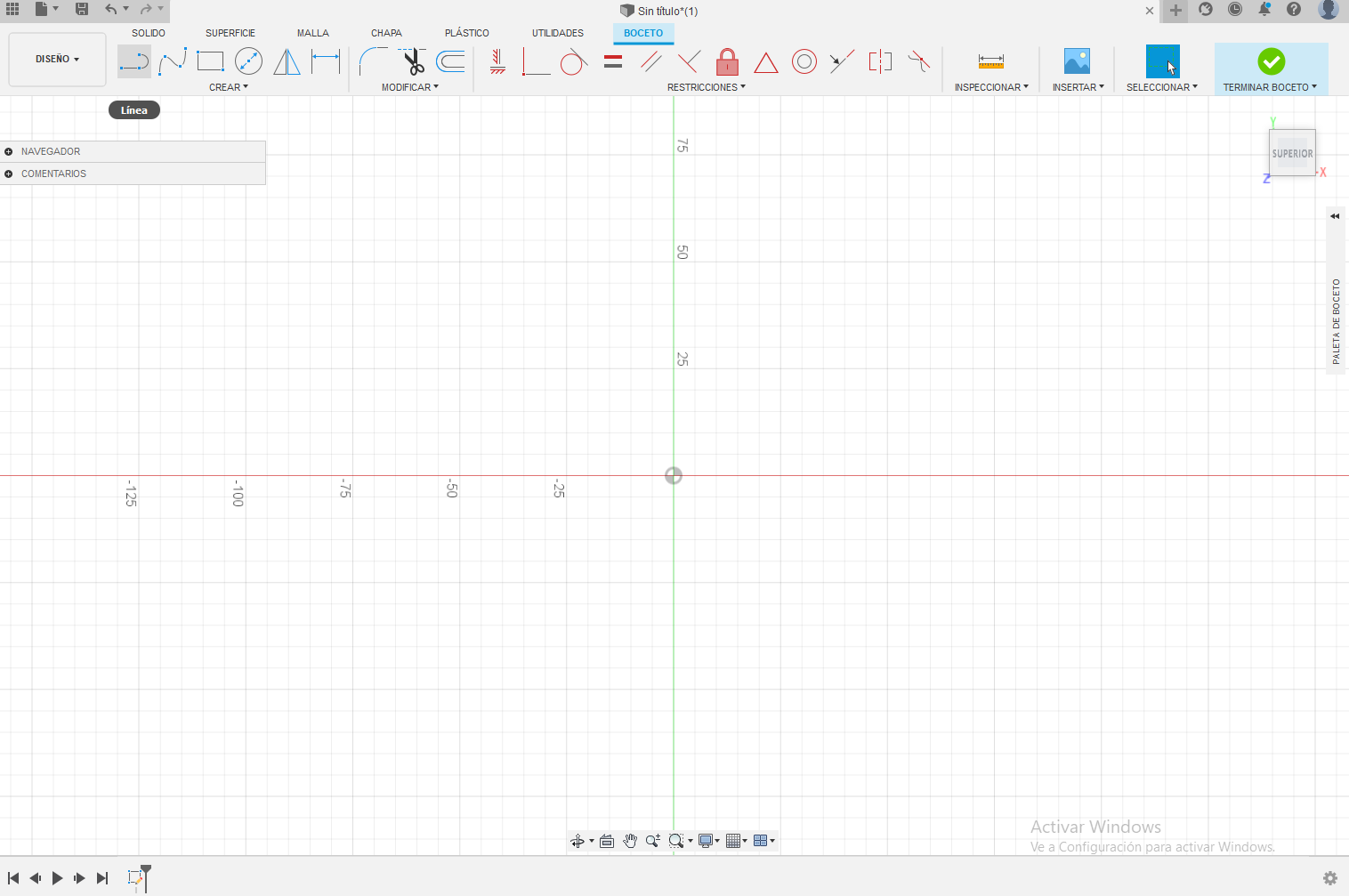Viewport: 1349px width, 896px height.
Task: Apply the parallel constraint
Action: click(x=651, y=61)
